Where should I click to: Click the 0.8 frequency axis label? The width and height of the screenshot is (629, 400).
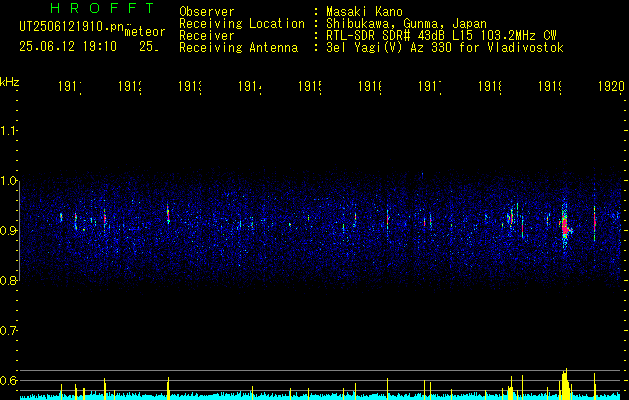(x=9, y=280)
